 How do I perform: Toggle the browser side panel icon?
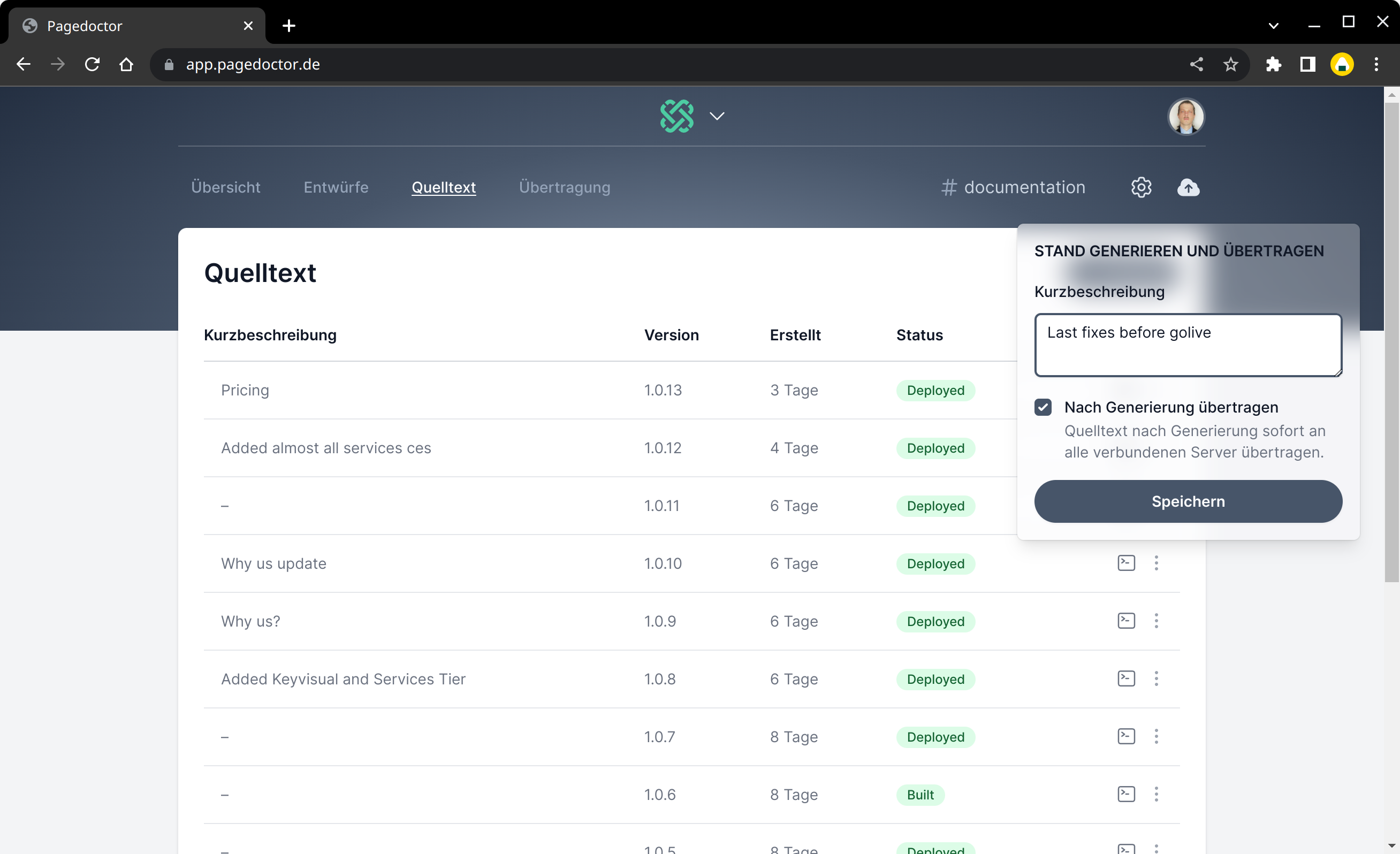[x=1307, y=64]
